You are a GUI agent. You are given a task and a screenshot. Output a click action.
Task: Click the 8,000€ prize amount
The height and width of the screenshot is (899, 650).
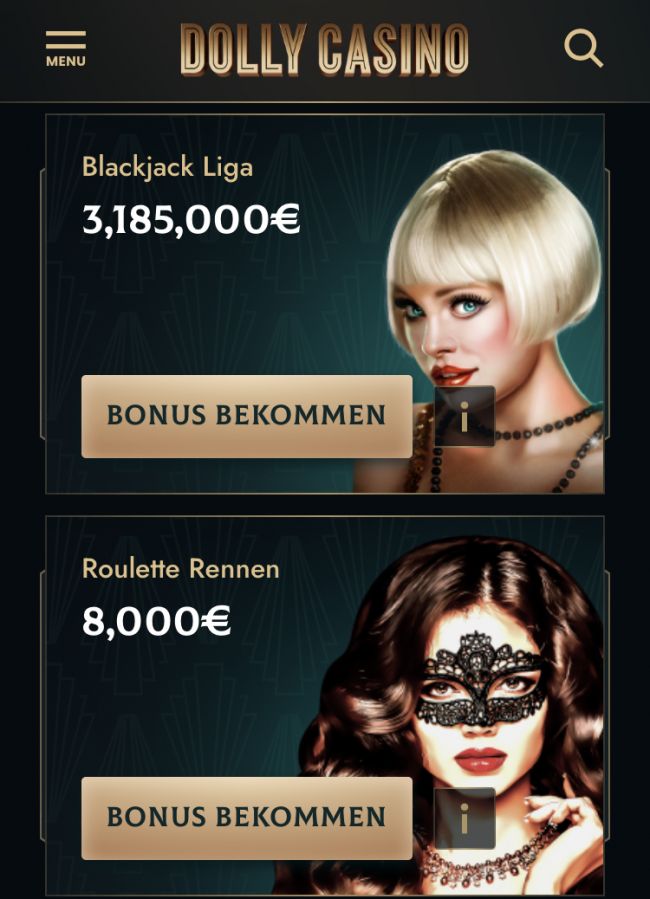[156, 621]
